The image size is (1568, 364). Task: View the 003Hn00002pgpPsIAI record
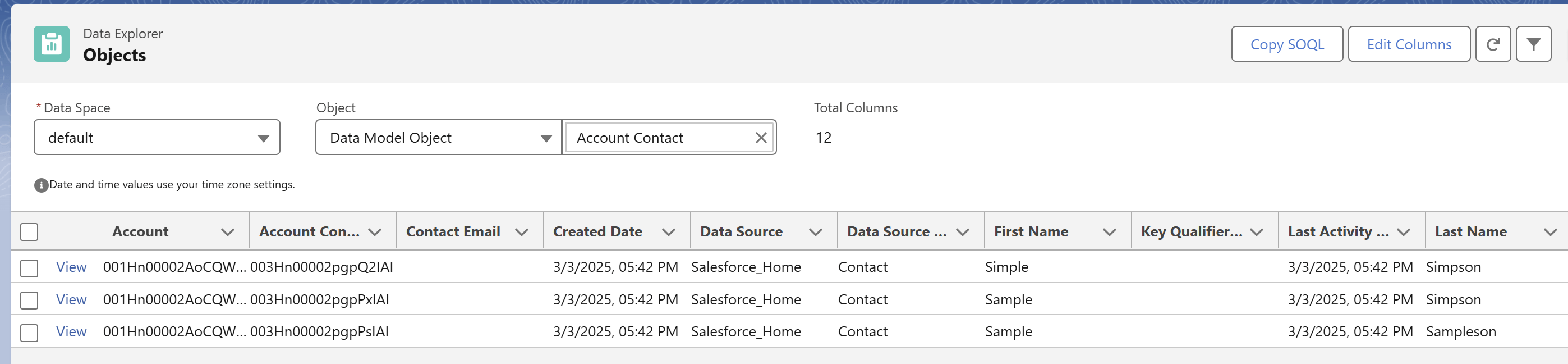point(71,331)
